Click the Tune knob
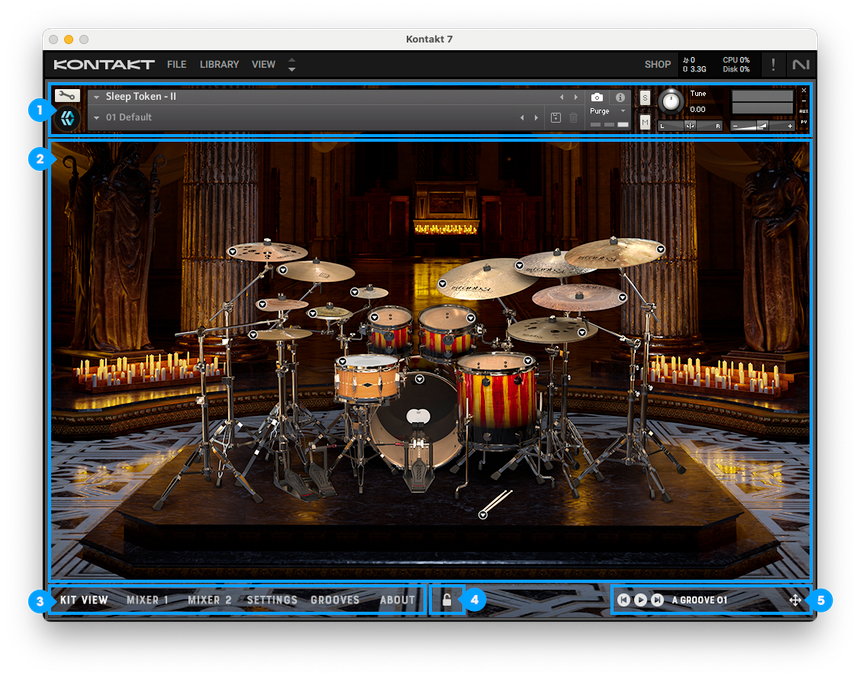This screenshot has width=860, height=678. click(670, 101)
